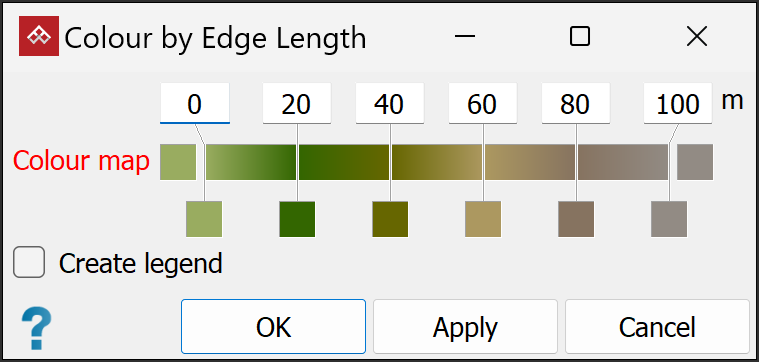Select the 60 value input field
759x362 pixels.
click(483, 103)
